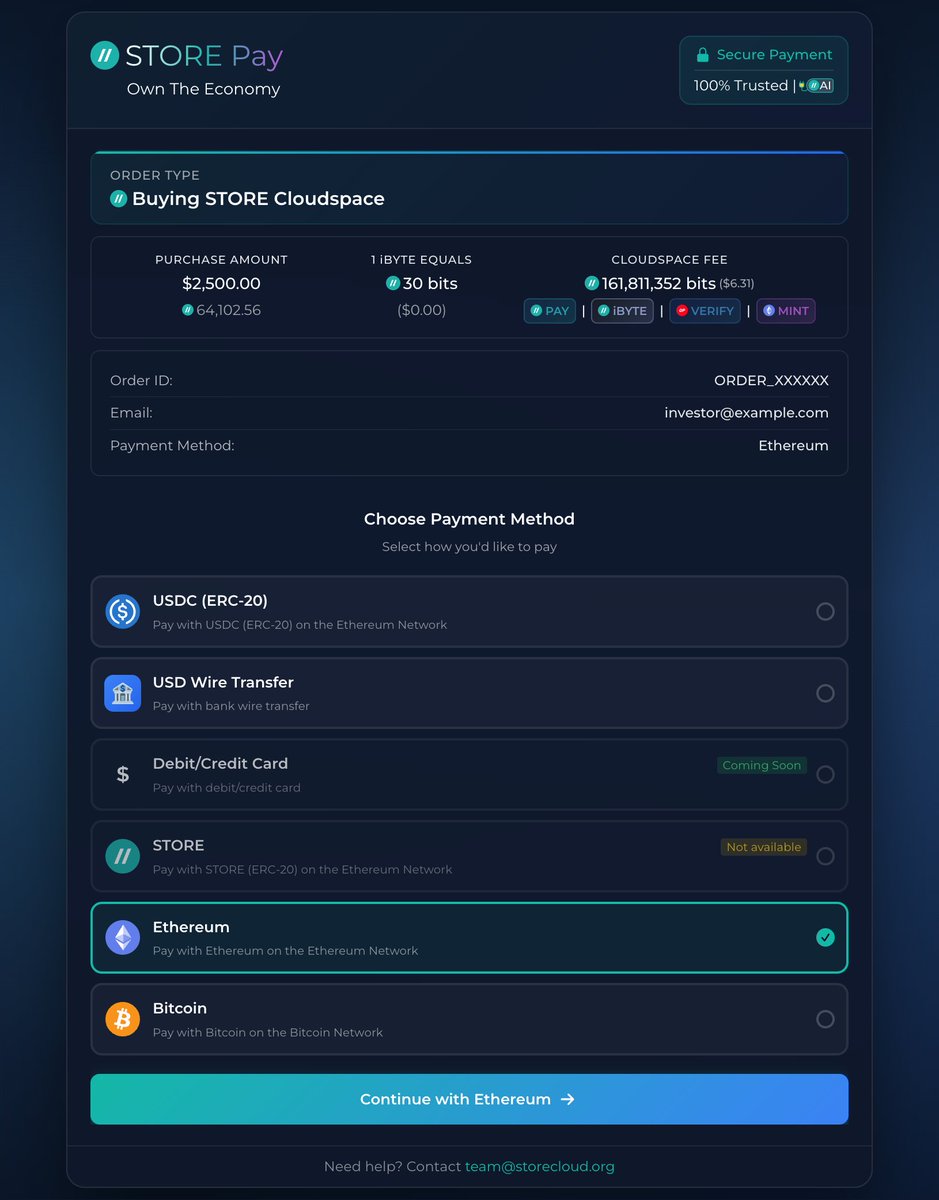
Task: Click the purchase amount $2,500.00
Action: (221, 284)
